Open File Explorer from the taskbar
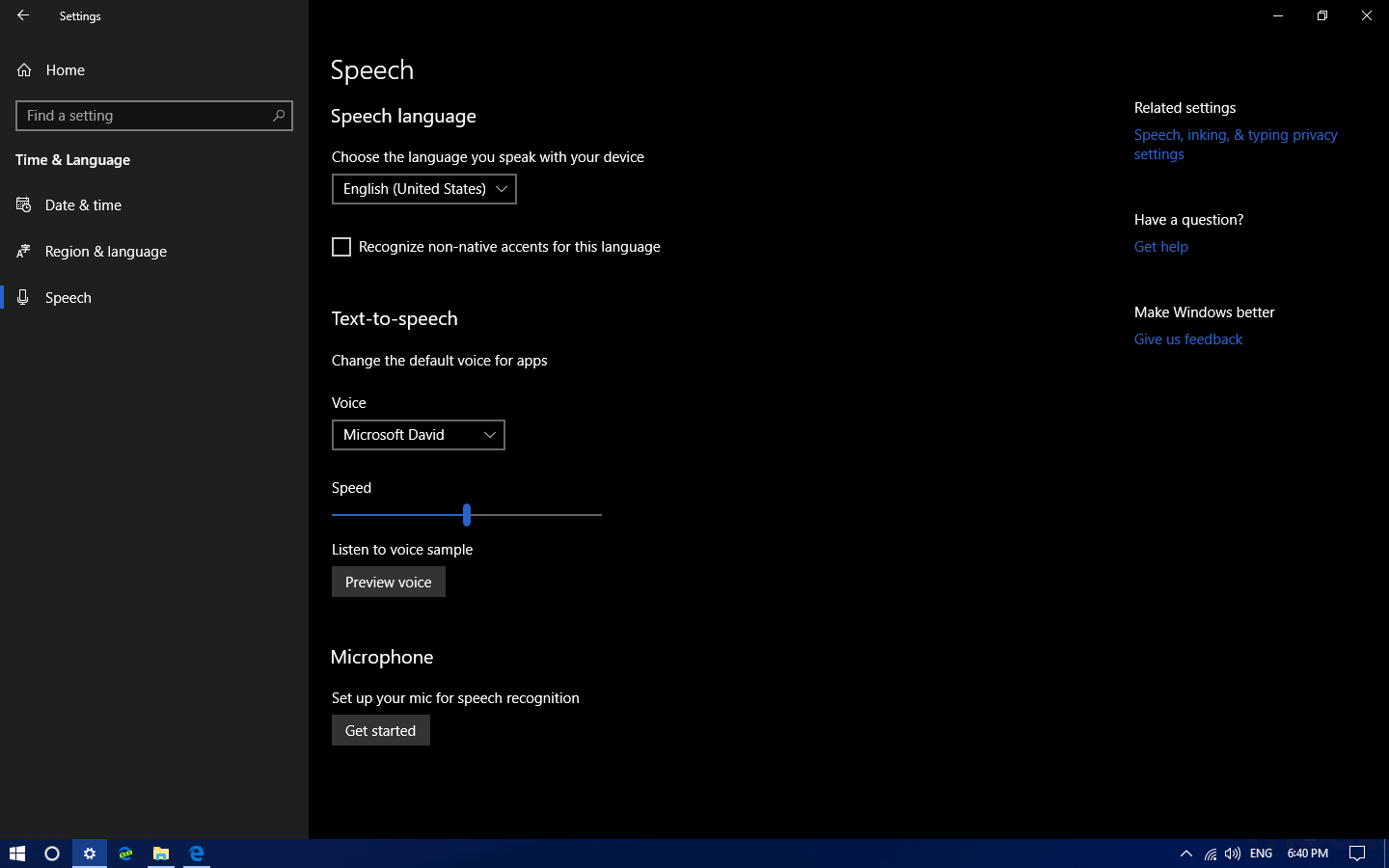1389x868 pixels. coord(161,854)
